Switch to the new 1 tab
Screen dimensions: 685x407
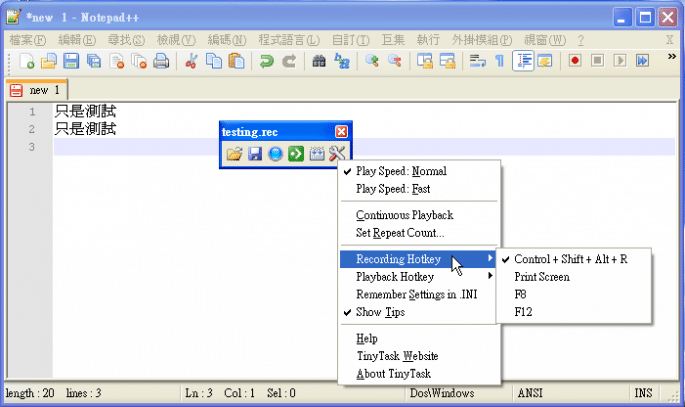(36, 90)
